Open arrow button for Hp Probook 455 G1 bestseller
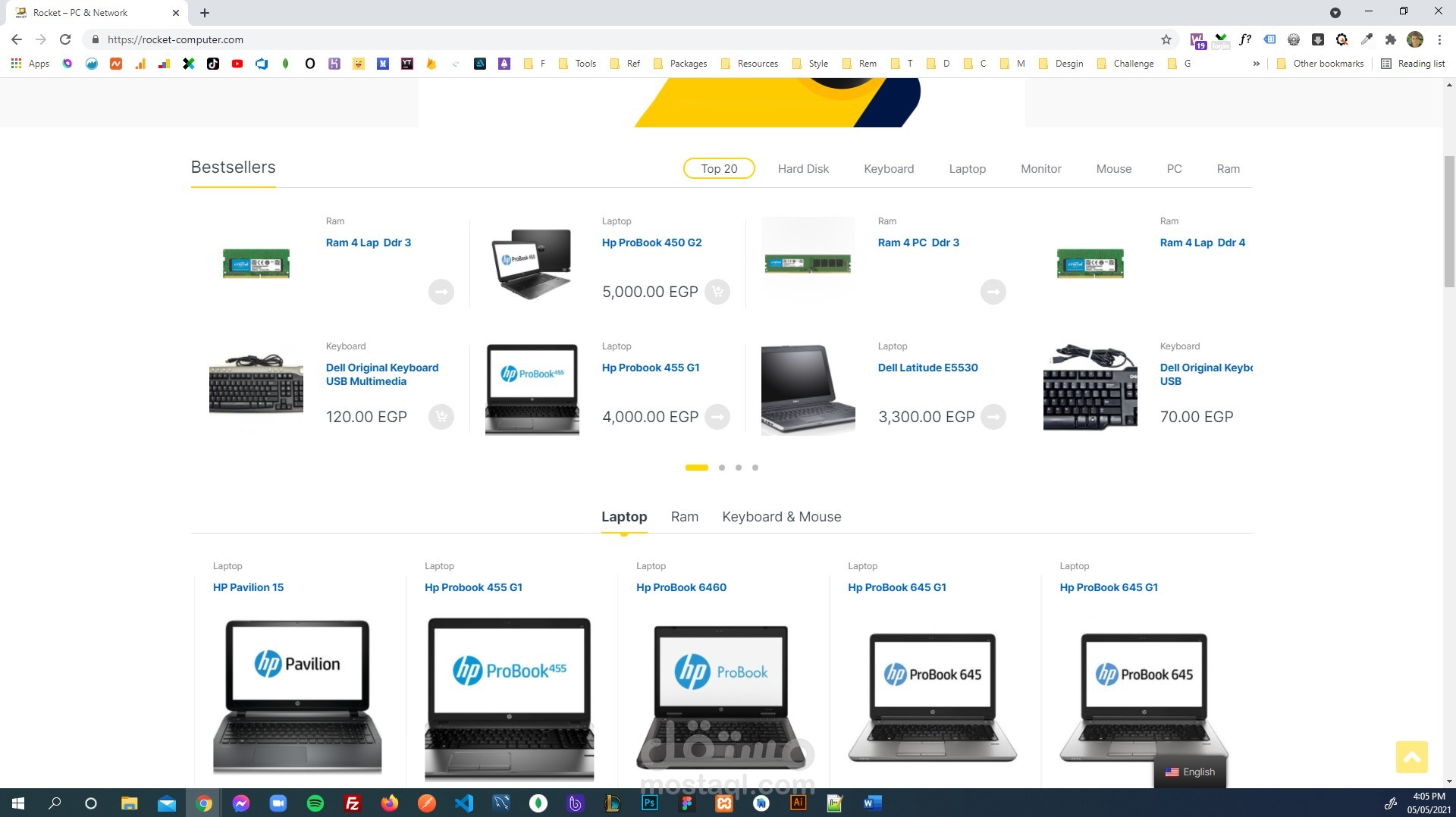The image size is (1456, 817). [717, 417]
